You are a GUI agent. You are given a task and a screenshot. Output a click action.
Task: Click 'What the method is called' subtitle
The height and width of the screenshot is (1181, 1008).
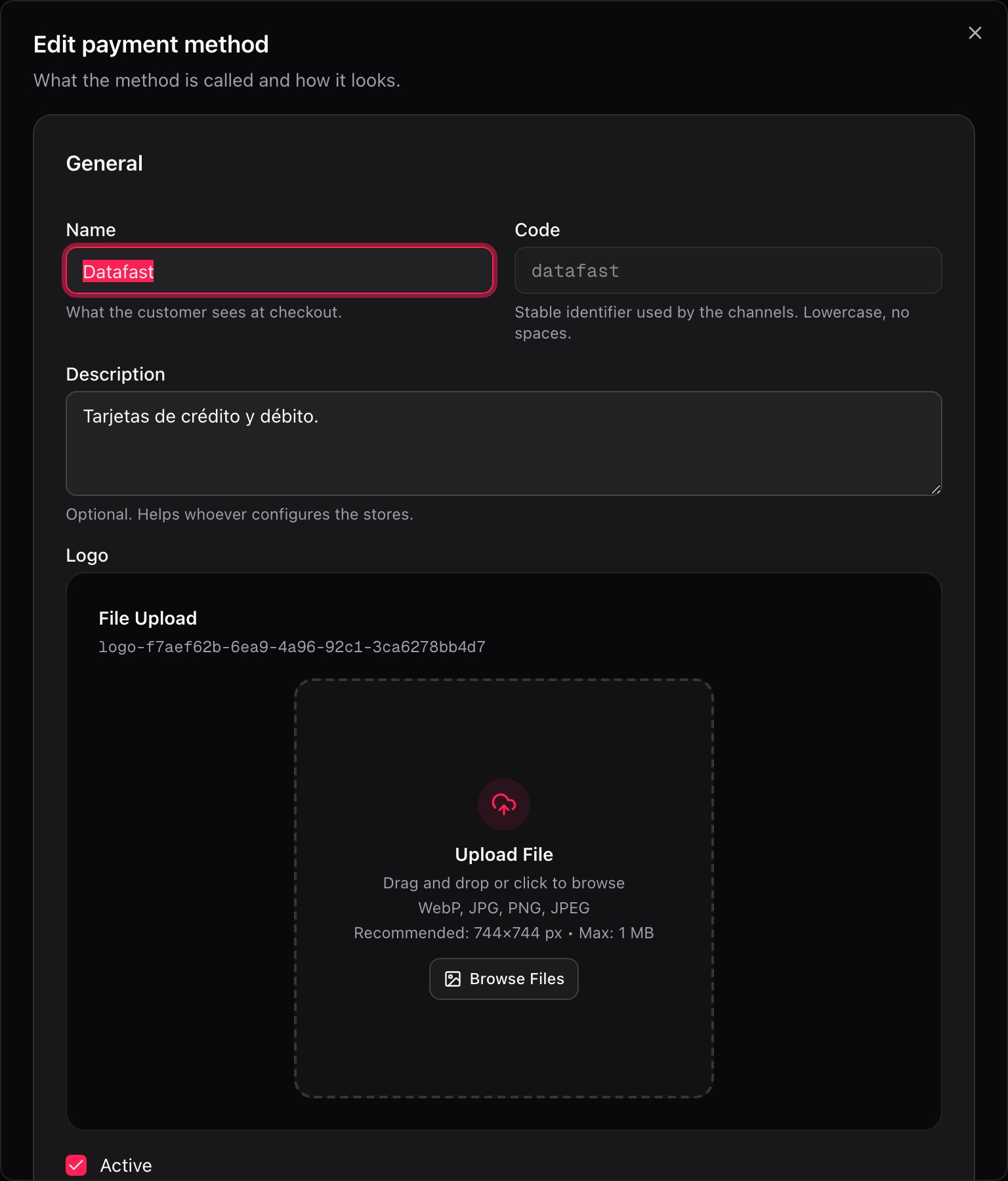click(217, 80)
